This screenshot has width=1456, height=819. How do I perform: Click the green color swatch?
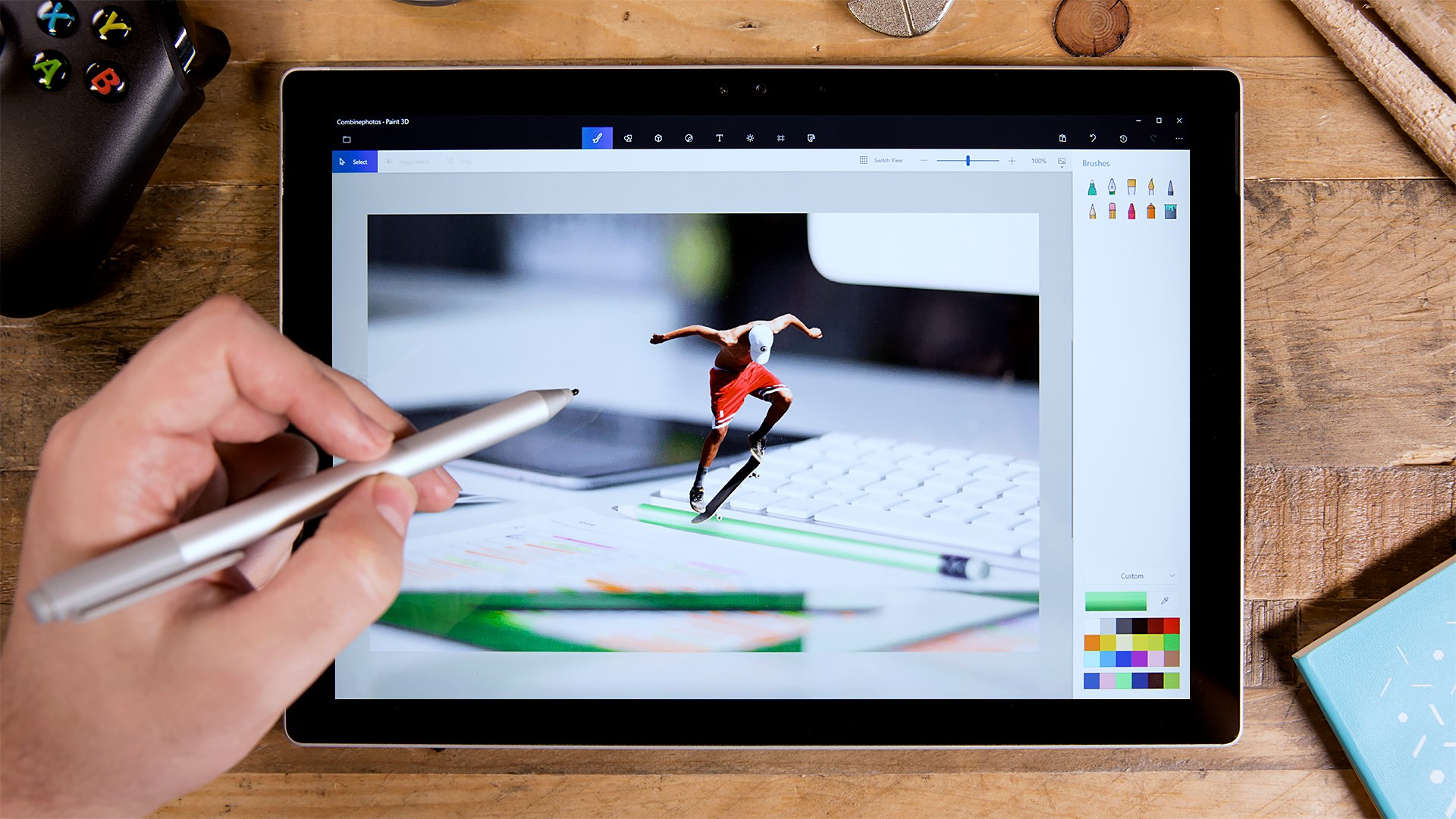pyautogui.click(x=1117, y=600)
